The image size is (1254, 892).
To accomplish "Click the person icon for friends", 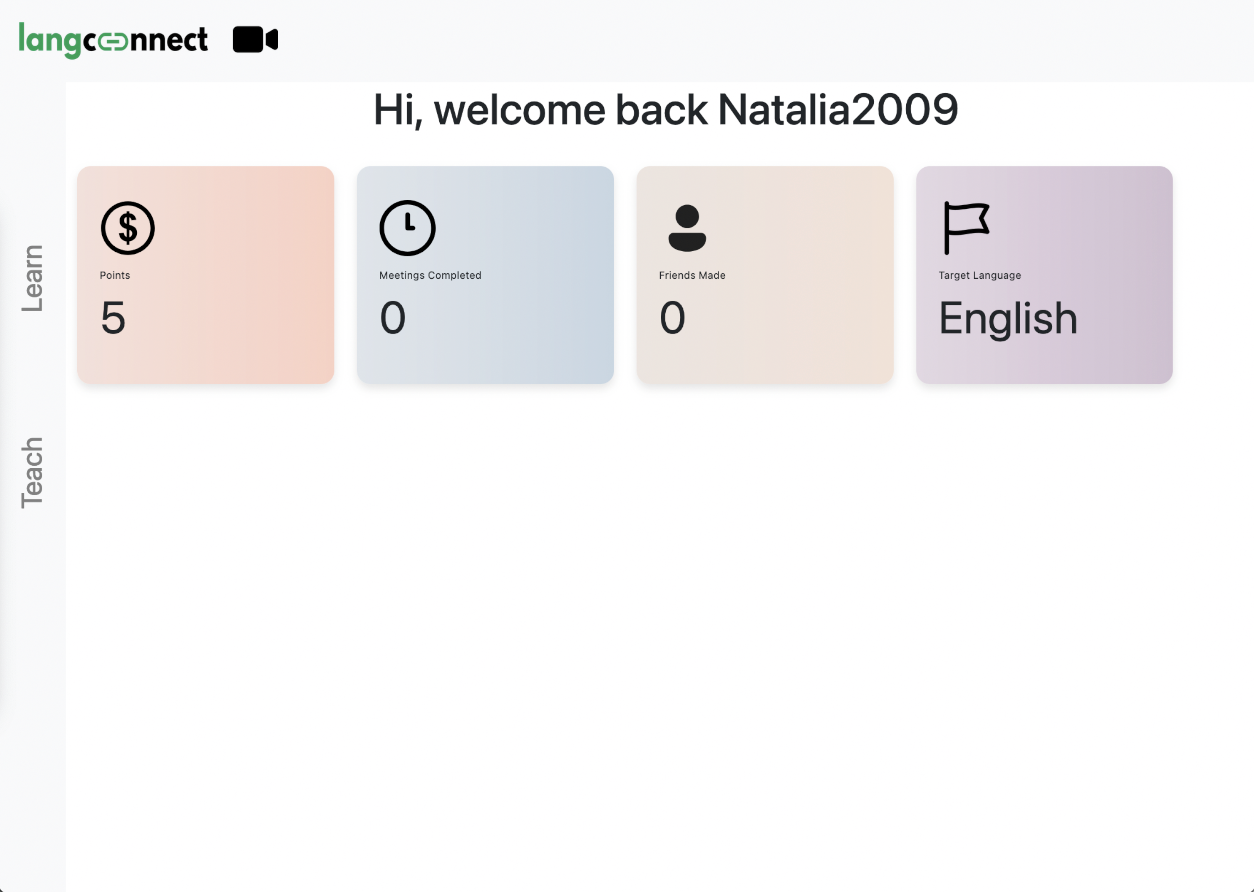I will click(x=687, y=228).
